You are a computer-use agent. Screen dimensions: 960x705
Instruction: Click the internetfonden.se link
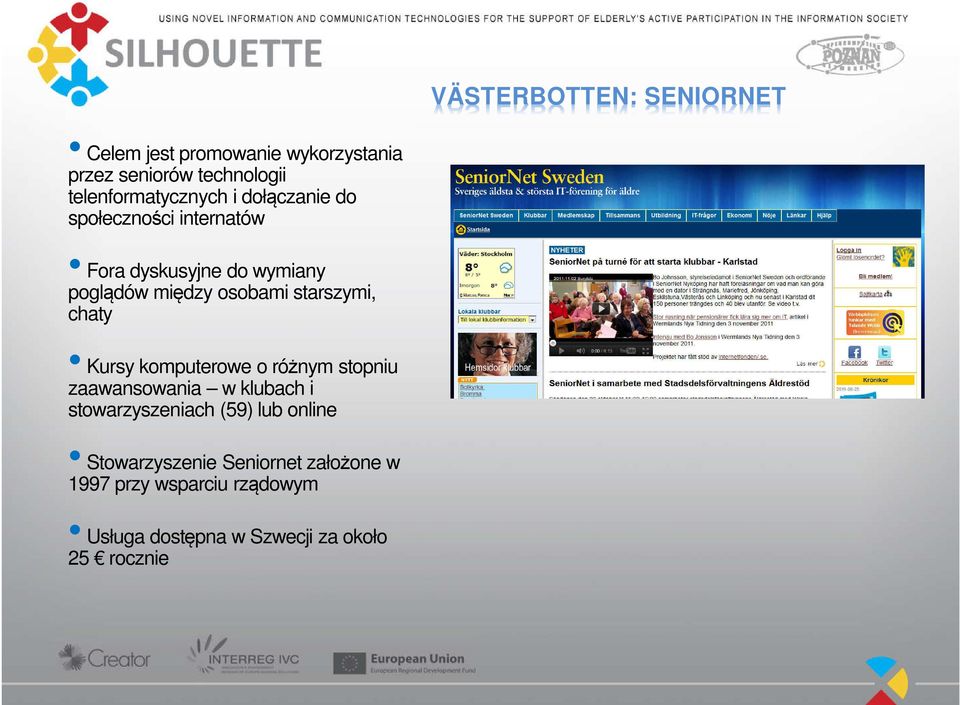[743, 357]
